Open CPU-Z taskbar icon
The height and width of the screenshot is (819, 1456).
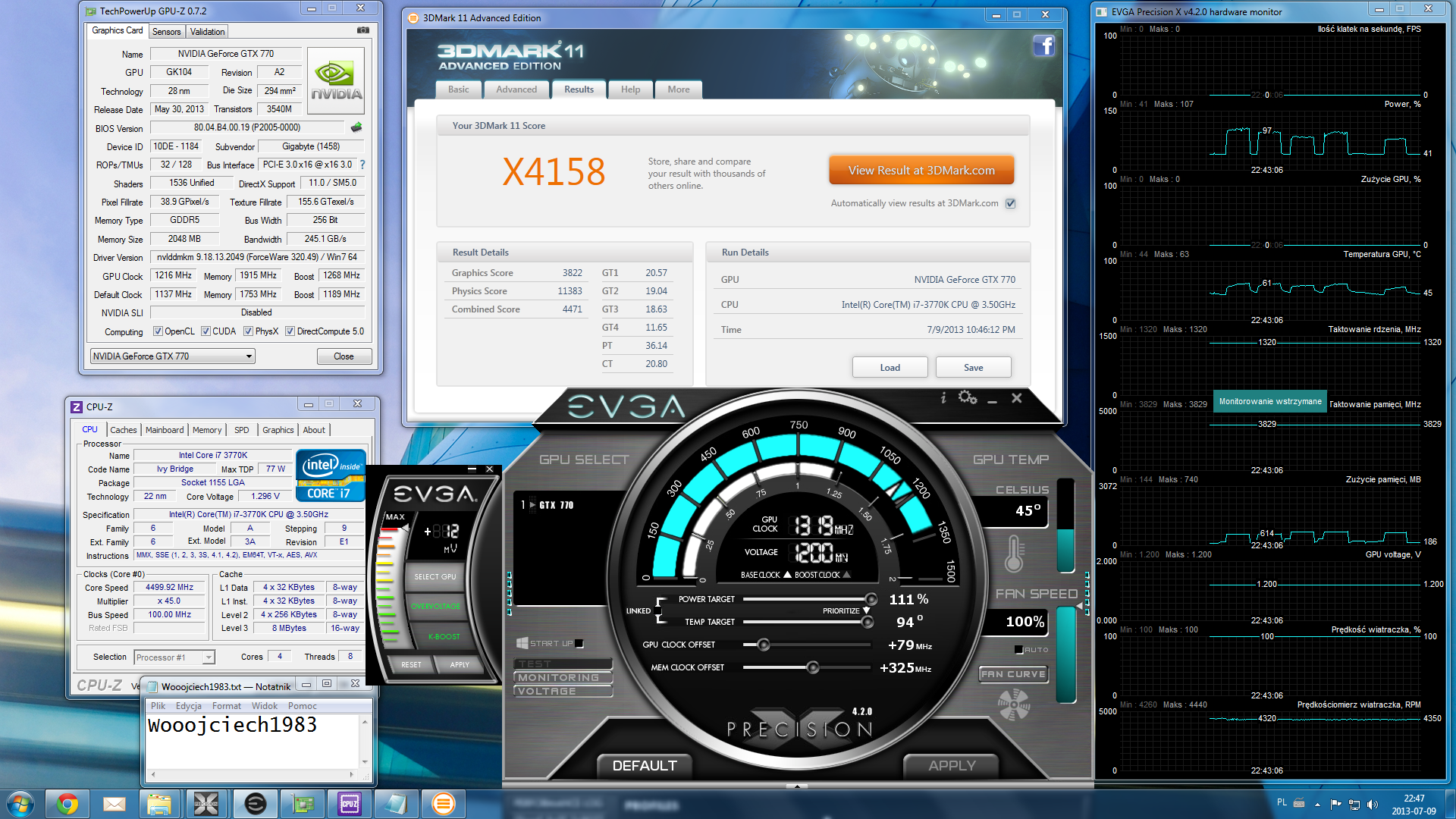click(350, 804)
